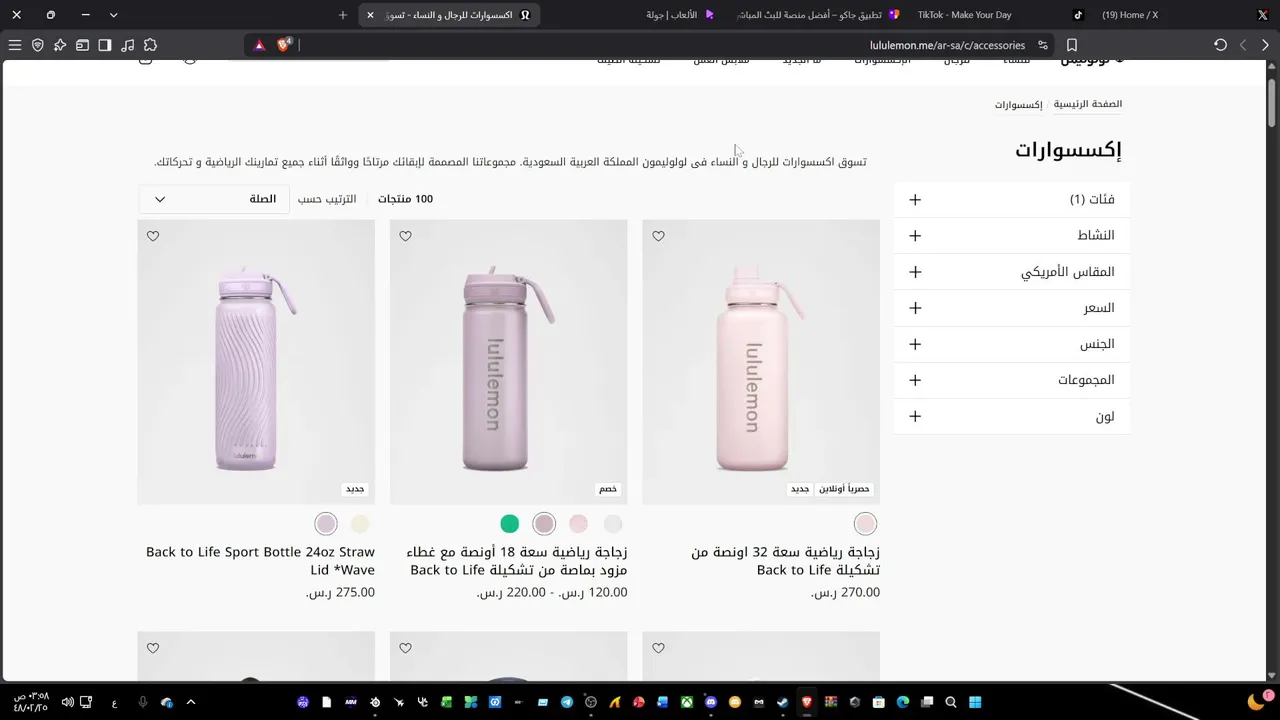Image resolution: width=1280 pixels, height=720 pixels.
Task: Switch to the تطبيق جاكو tab
Action: pyautogui.click(x=818, y=15)
